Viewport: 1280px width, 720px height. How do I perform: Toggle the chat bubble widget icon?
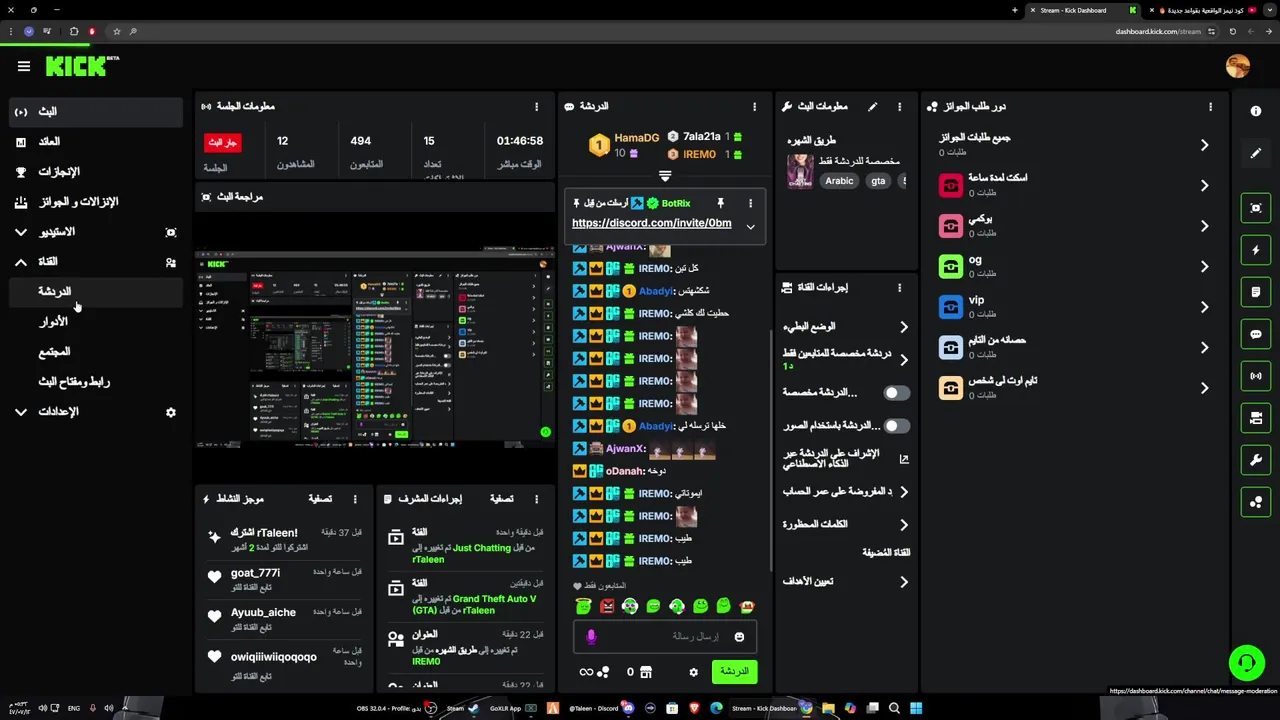point(1256,334)
